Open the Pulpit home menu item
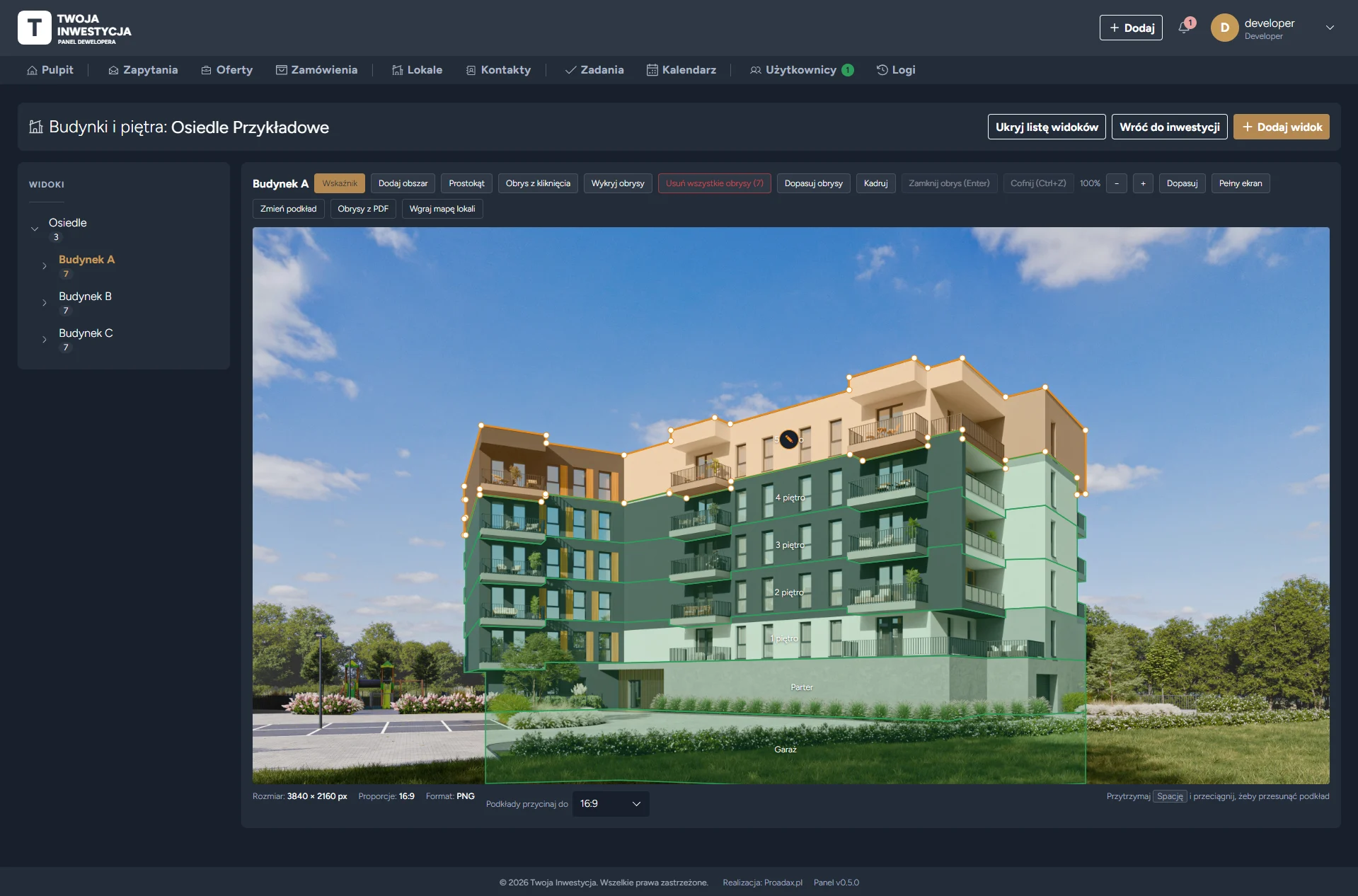 point(50,70)
